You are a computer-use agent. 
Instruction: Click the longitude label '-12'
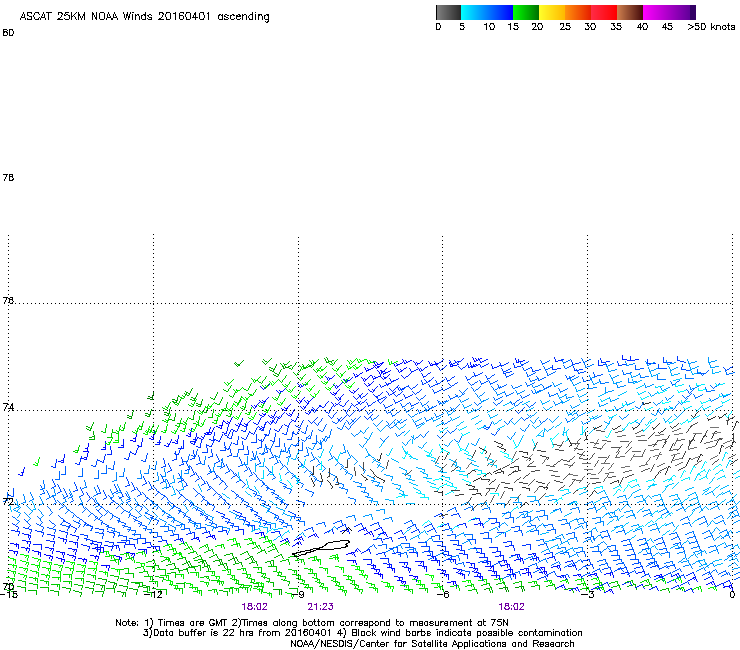(x=154, y=595)
